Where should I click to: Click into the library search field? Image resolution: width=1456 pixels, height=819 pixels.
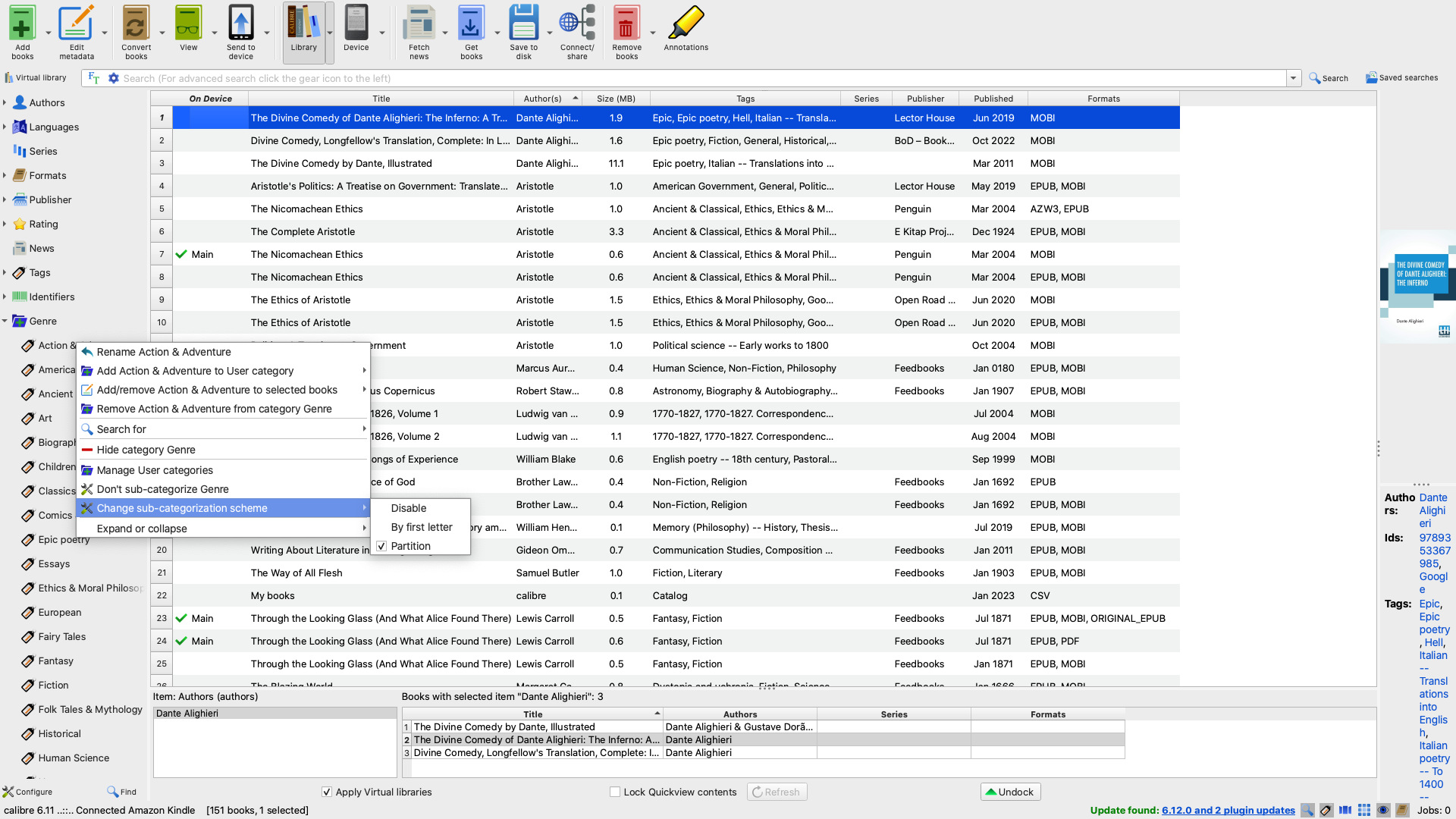coord(682,78)
